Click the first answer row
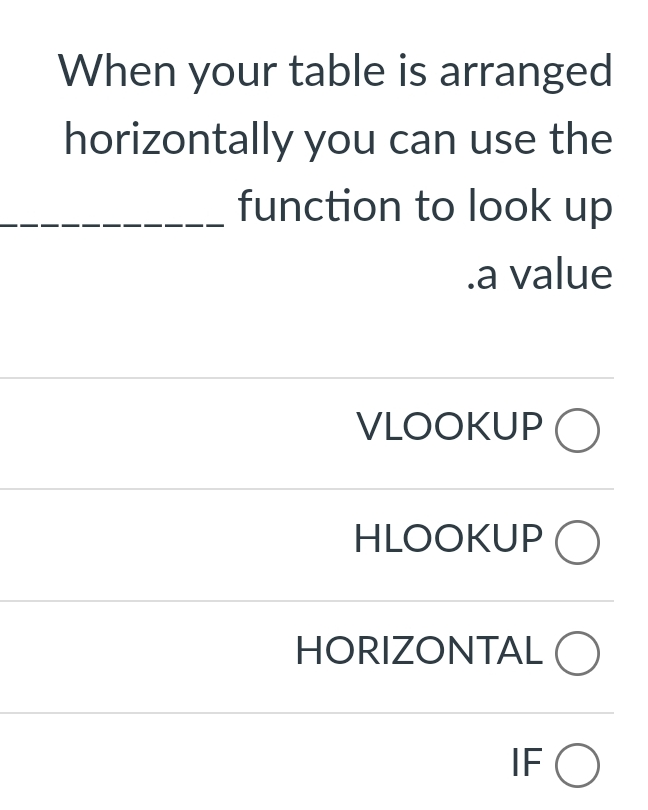The width and height of the screenshot is (648, 810). pos(324,432)
